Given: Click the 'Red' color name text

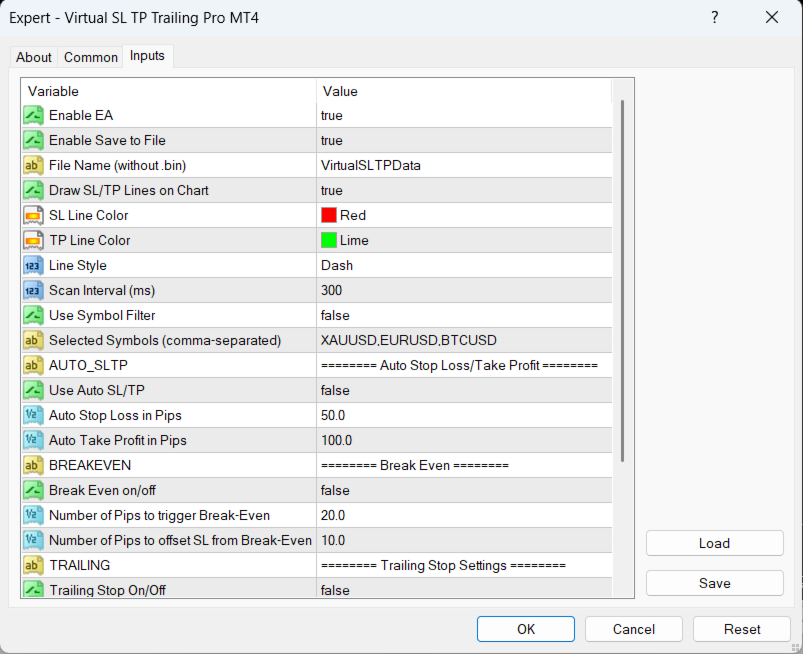Looking at the screenshot, I should click(353, 215).
